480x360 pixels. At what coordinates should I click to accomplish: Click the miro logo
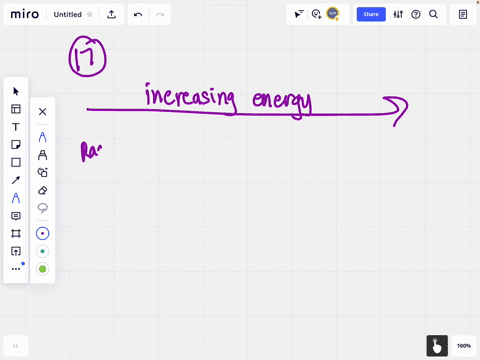(25, 14)
